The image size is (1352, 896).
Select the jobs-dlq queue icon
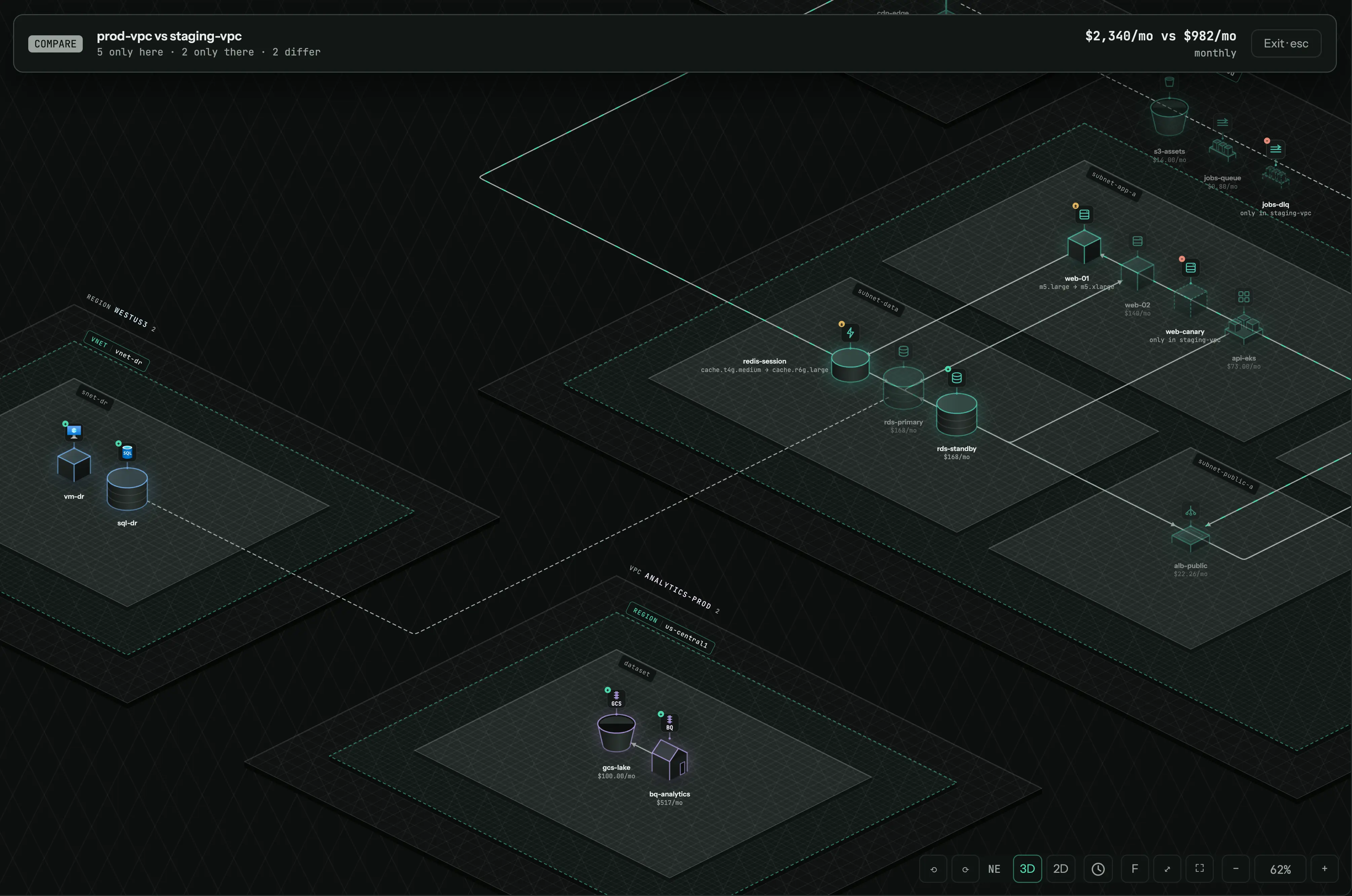coord(1275,149)
